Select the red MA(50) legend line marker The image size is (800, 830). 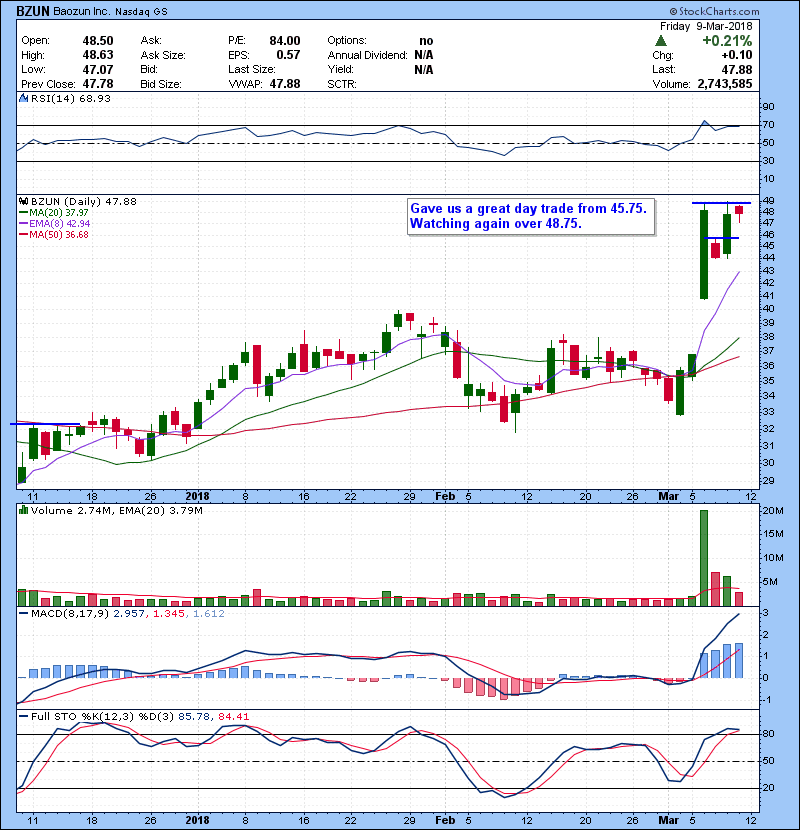[23, 235]
